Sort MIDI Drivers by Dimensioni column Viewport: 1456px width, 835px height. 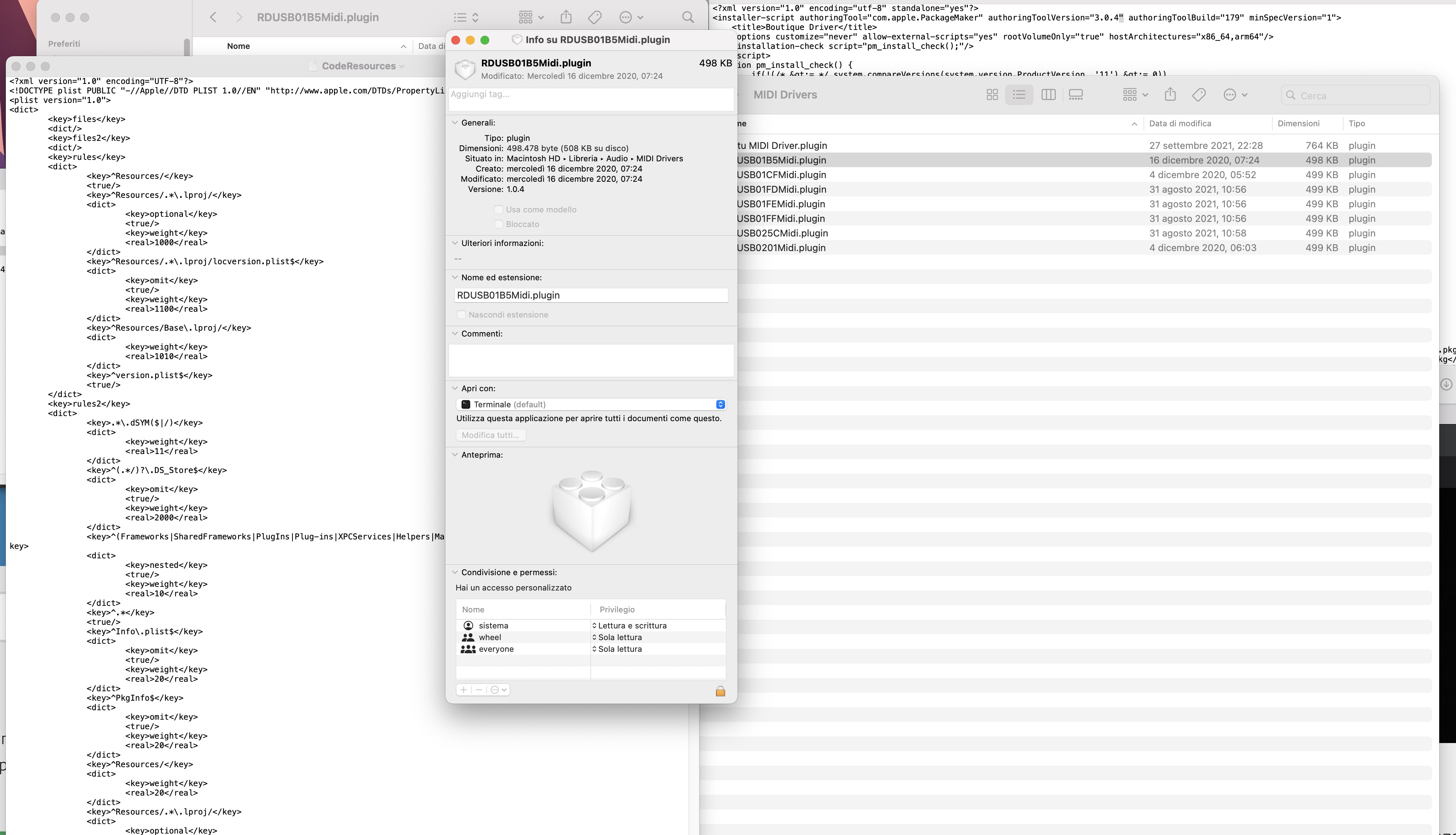(x=1298, y=123)
